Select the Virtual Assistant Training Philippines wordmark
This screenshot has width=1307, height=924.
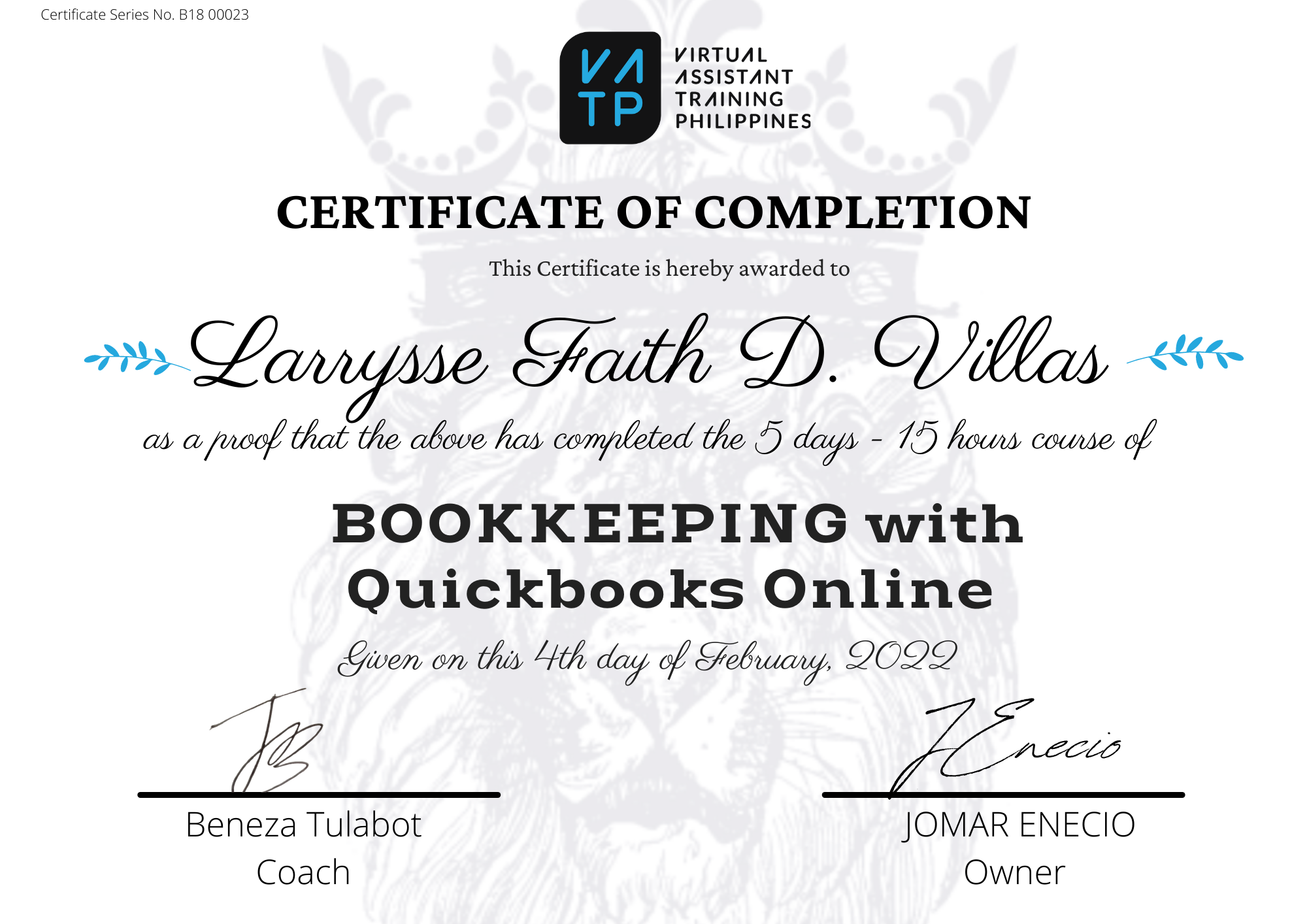click(x=738, y=85)
